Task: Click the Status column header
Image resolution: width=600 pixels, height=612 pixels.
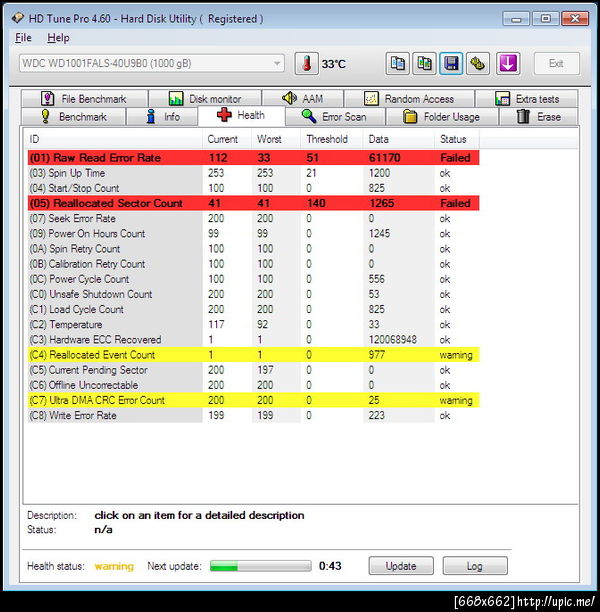Action: (457, 139)
